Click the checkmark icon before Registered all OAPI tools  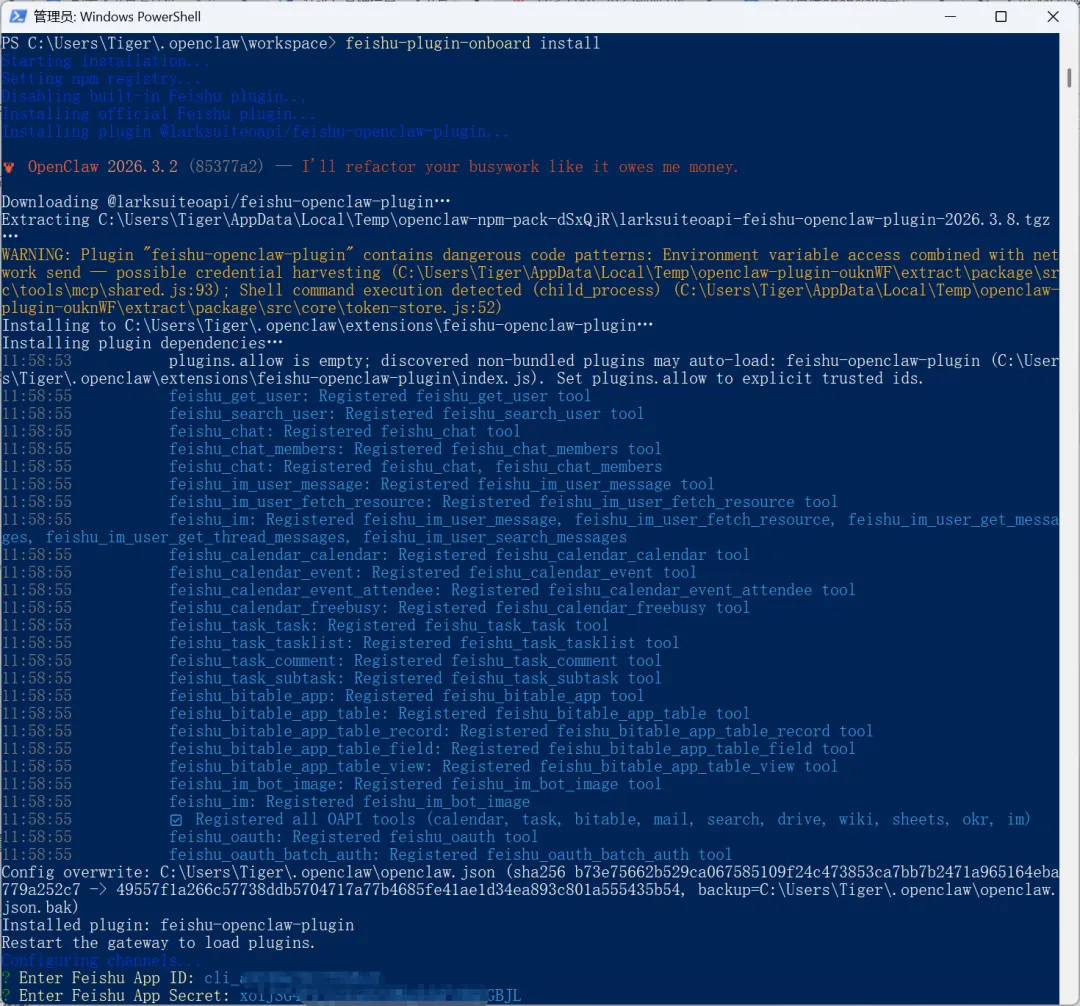pos(176,820)
